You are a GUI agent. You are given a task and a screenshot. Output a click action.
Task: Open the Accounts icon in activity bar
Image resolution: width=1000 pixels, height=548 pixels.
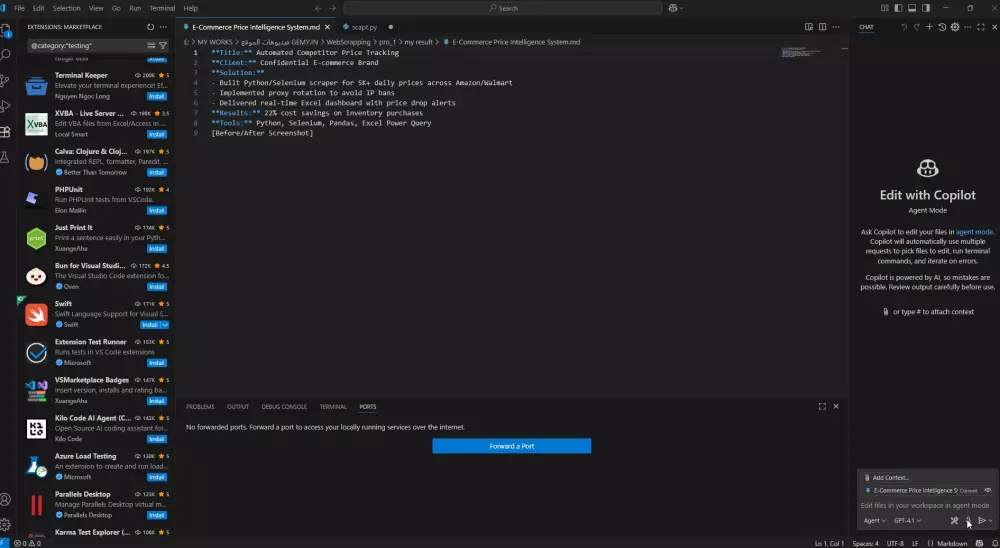5,499
